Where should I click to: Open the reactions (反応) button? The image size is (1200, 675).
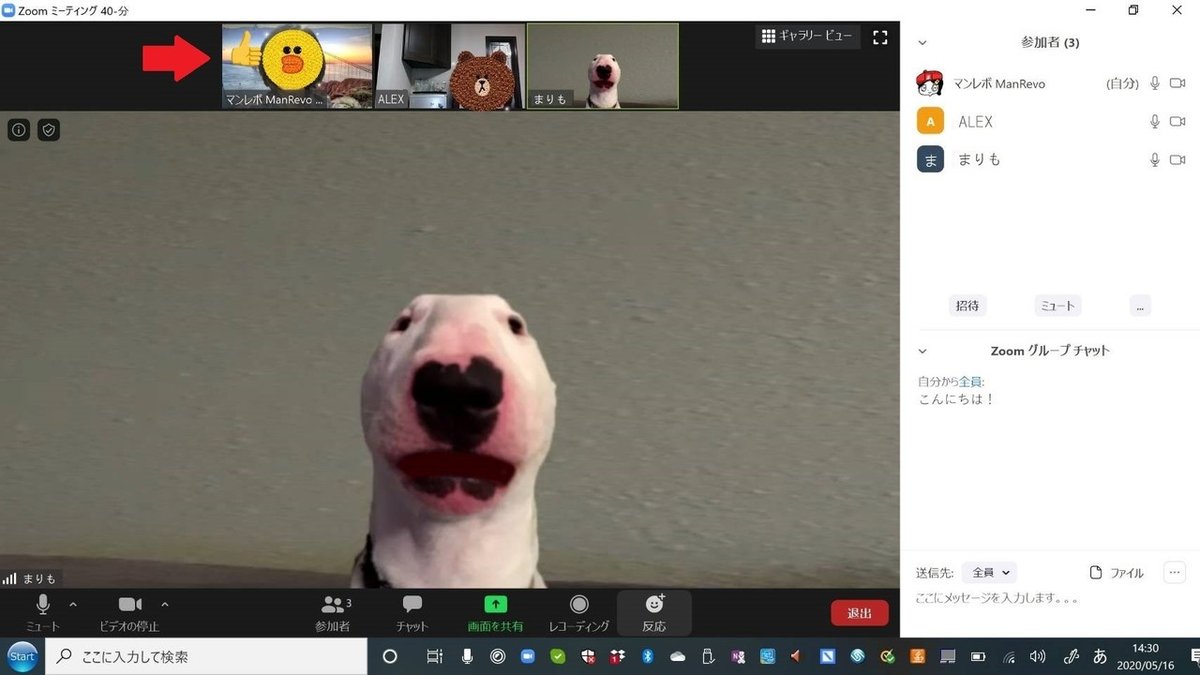(x=654, y=612)
